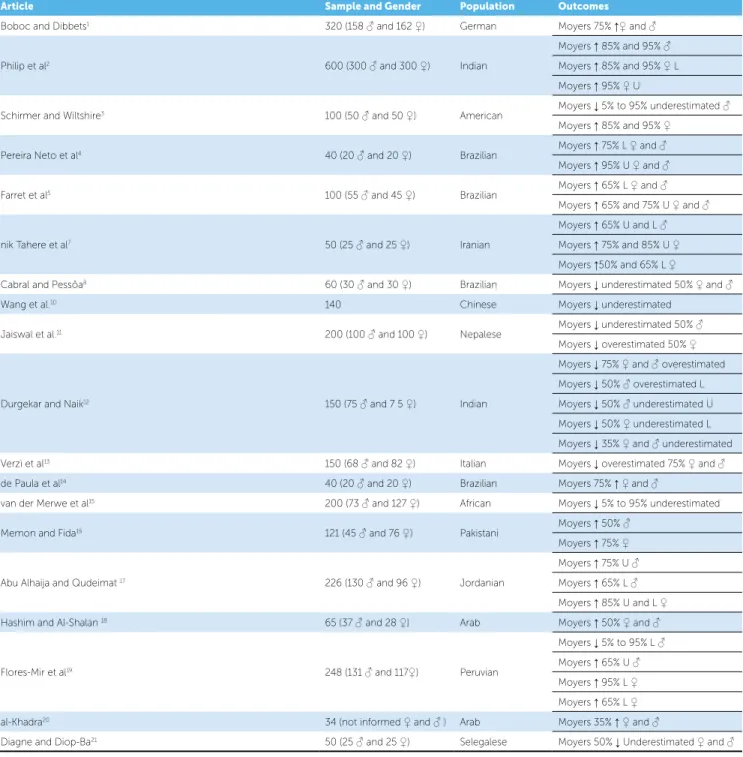The width and height of the screenshot is (743, 757).
Task: Click the 'Italian' population cell
Action: (x=473, y=463)
